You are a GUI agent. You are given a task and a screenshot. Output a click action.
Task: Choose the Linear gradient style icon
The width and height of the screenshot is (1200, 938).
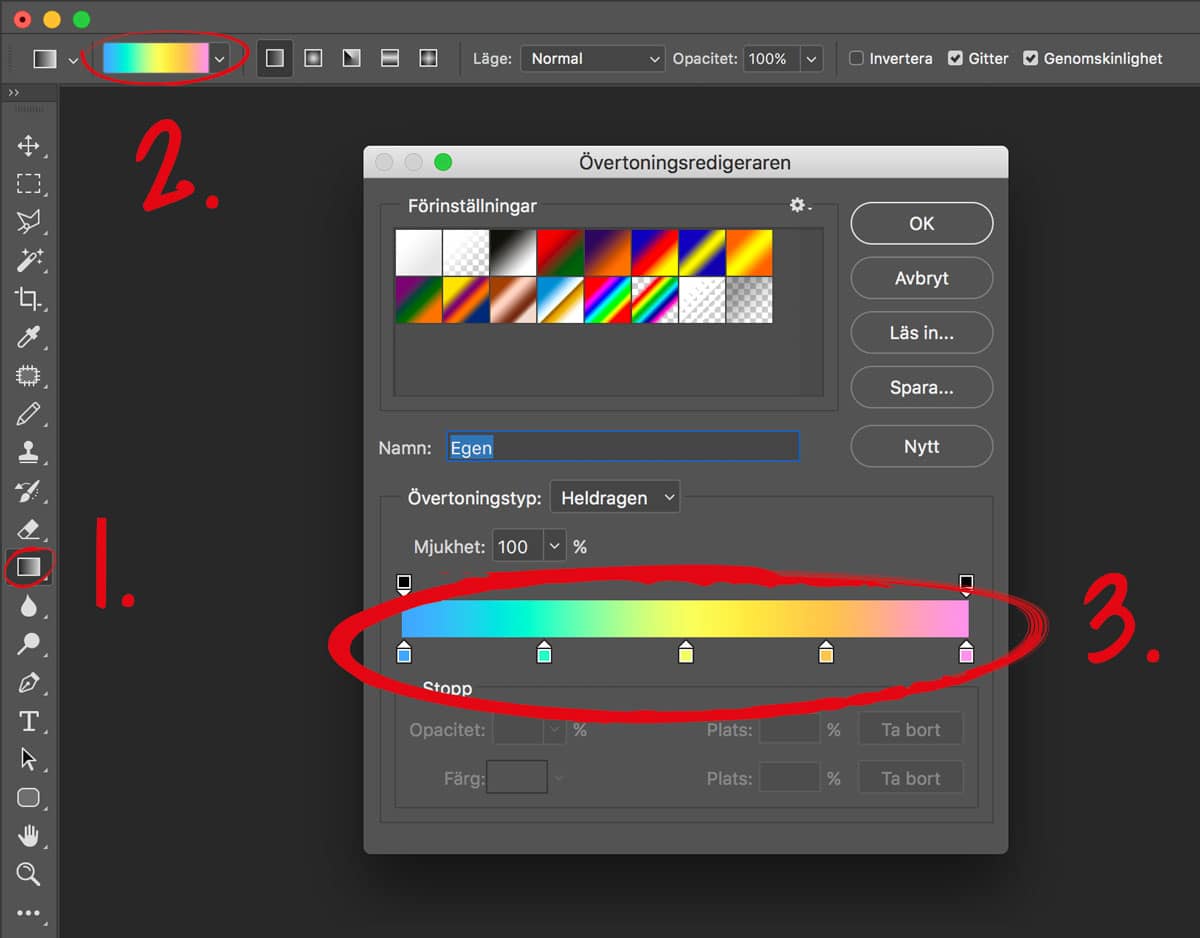[x=275, y=58]
